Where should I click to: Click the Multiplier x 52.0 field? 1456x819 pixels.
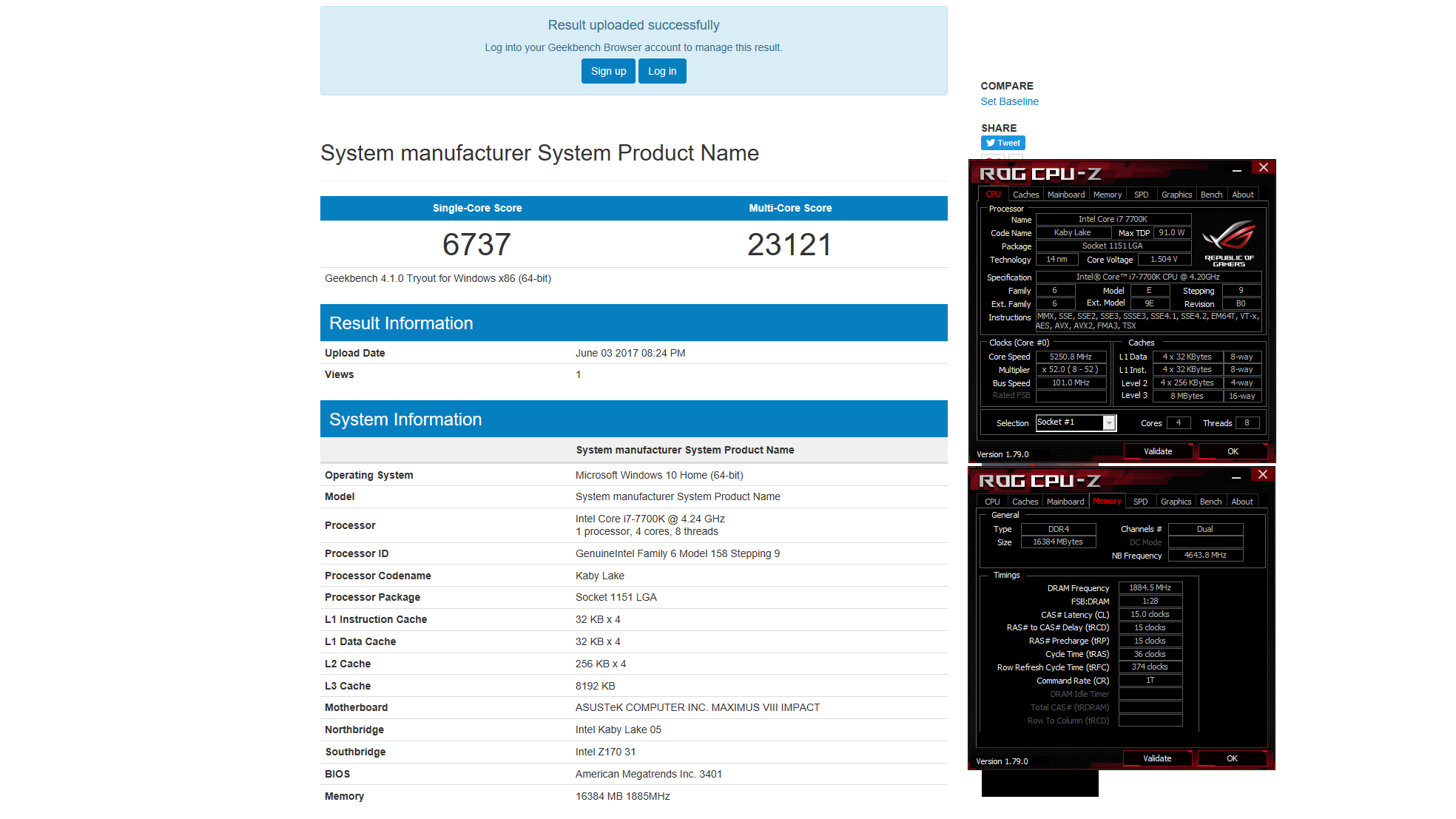pyautogui.click(x=1071, y=369)
